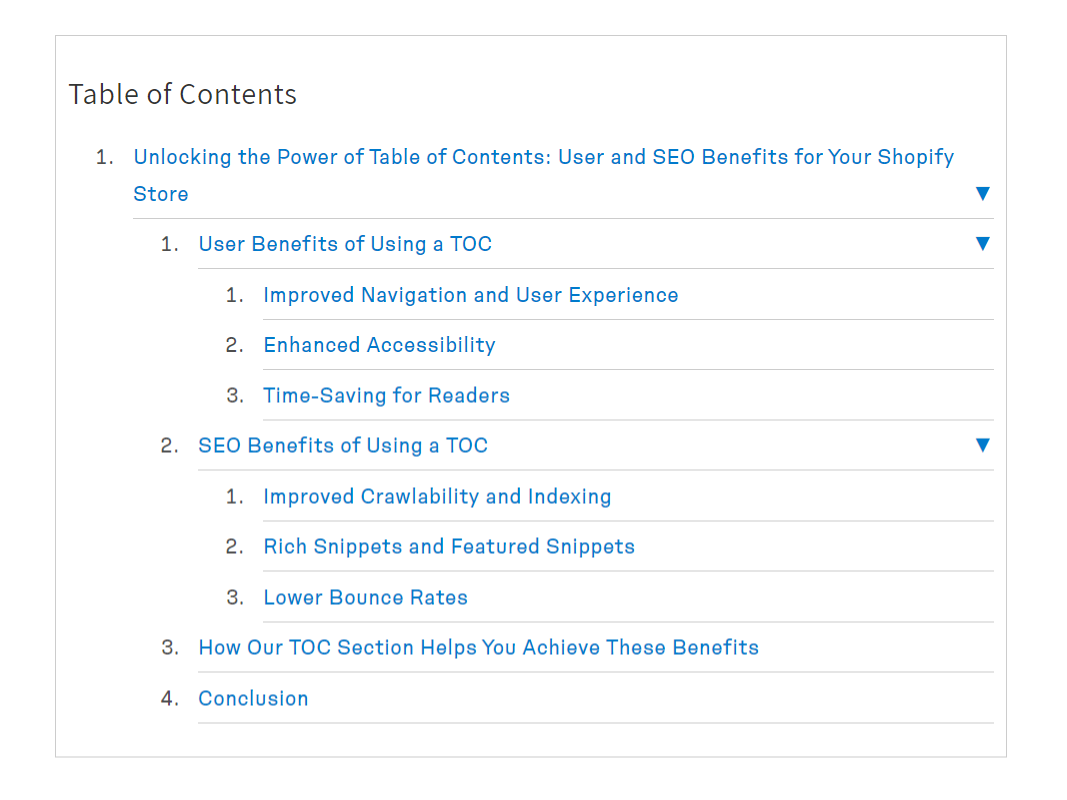Collapse SEO Benefits of Using a TOC arrow
Screen dimensions: 1067x800
click(x=982, y=445)
